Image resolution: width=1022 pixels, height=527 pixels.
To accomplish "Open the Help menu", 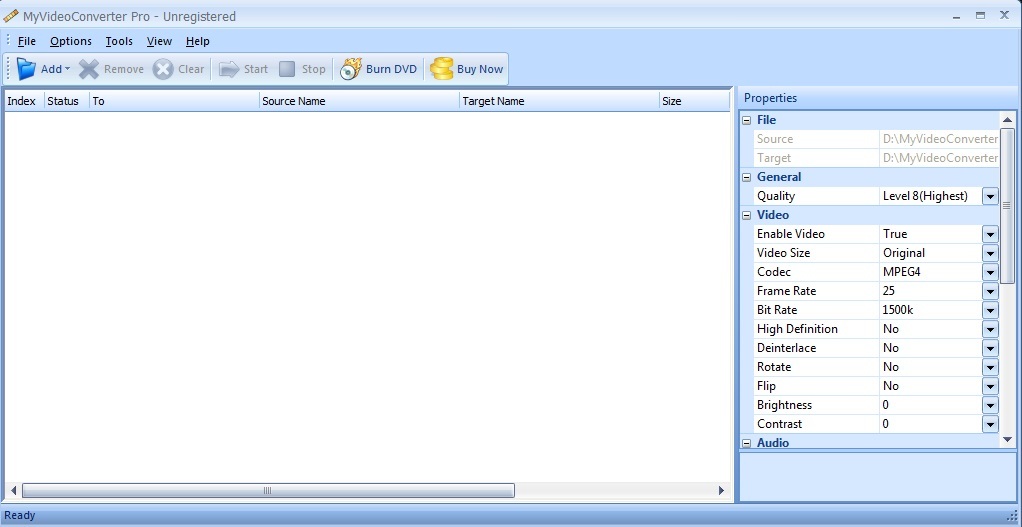I will tap(197, 41).
